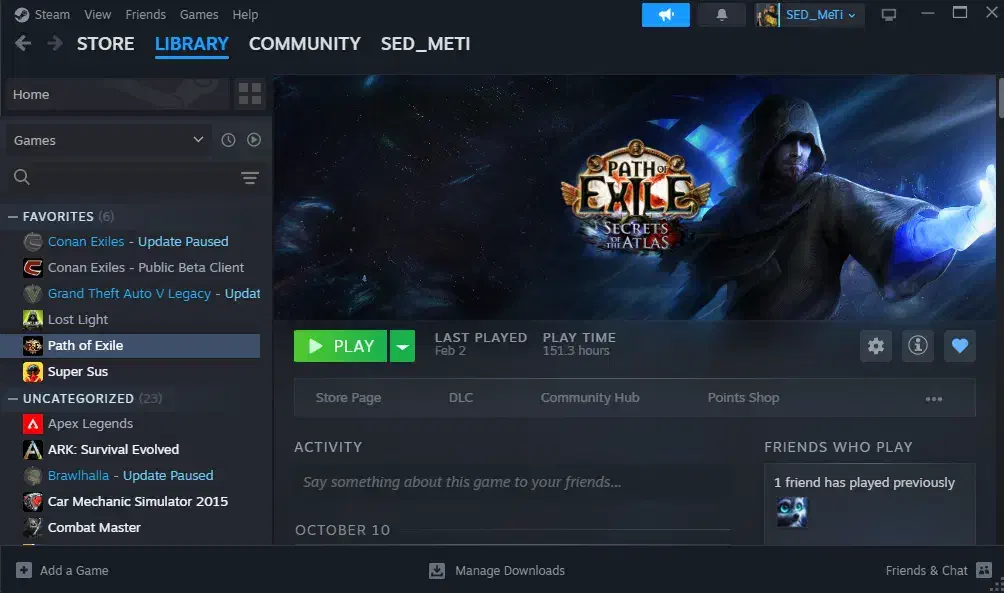Open game settings gear icon
This screenshot has width=1004, height=593.
tap(875, 346)
